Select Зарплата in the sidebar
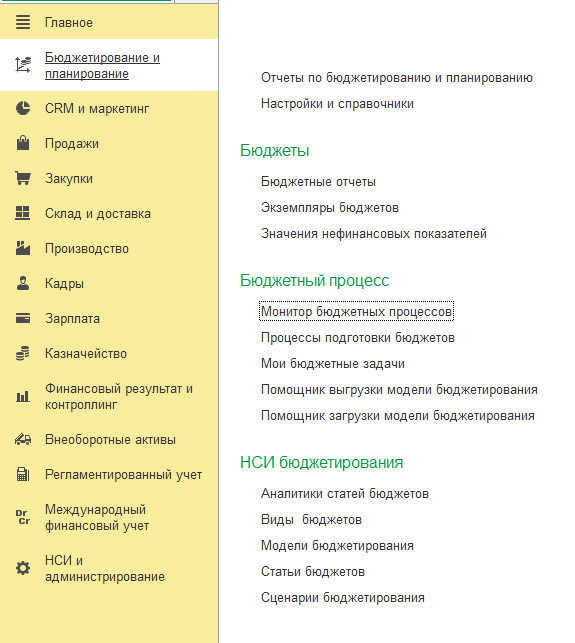Image resolution: width=575 pixels, height=643 pixels. click(73, 318)
